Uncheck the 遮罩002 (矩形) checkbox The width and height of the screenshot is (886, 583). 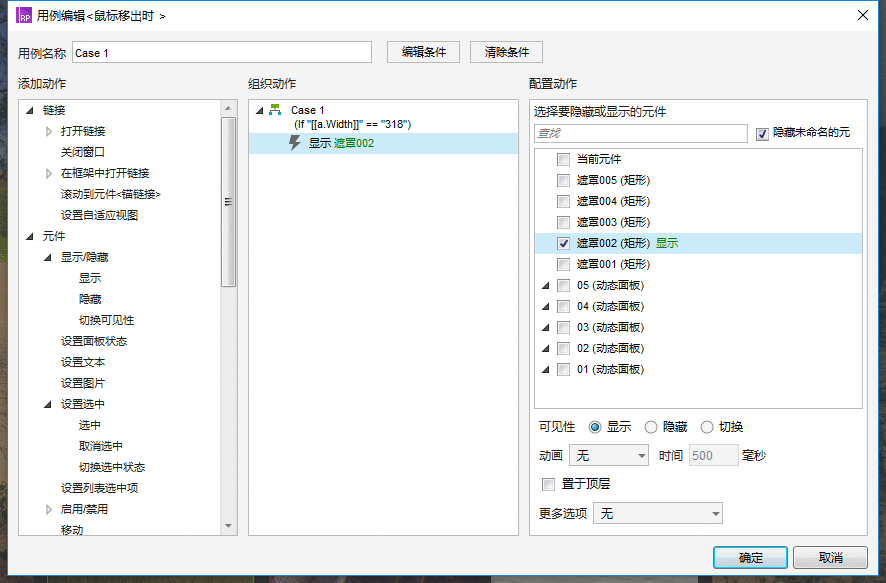click(563, 243)
